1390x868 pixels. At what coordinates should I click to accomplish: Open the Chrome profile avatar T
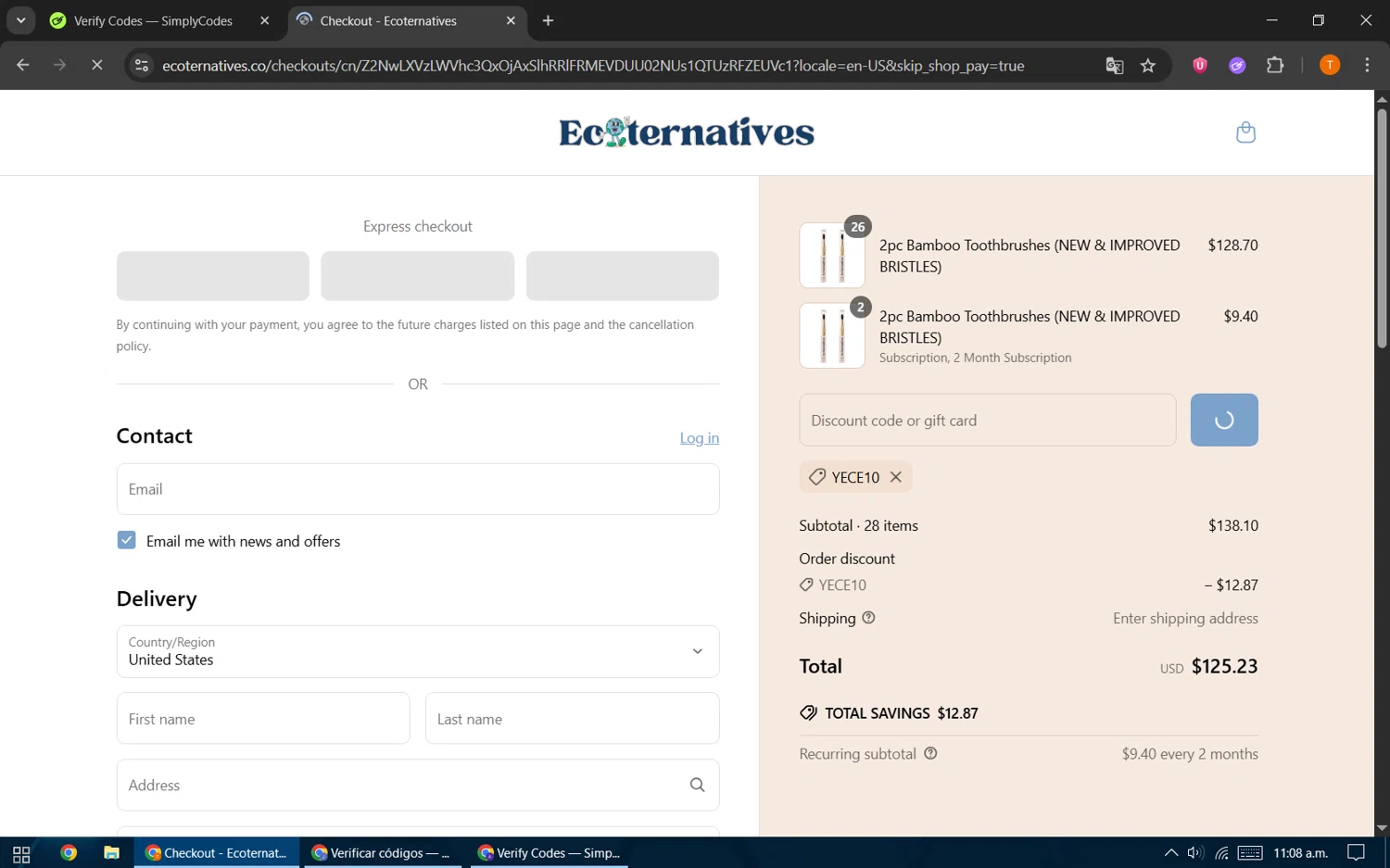1330,66
